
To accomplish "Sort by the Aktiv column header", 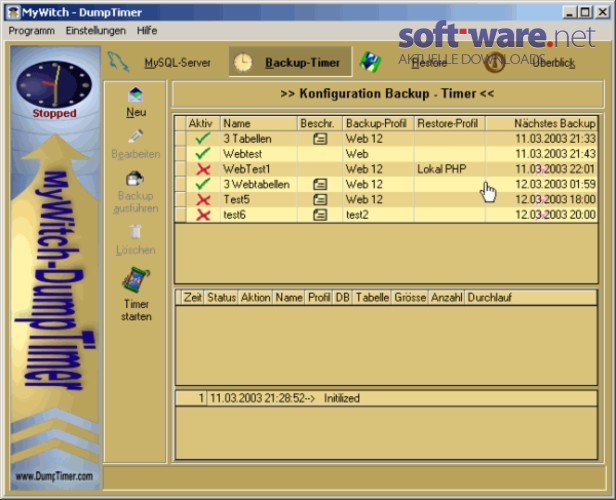I will pos(203,123).
